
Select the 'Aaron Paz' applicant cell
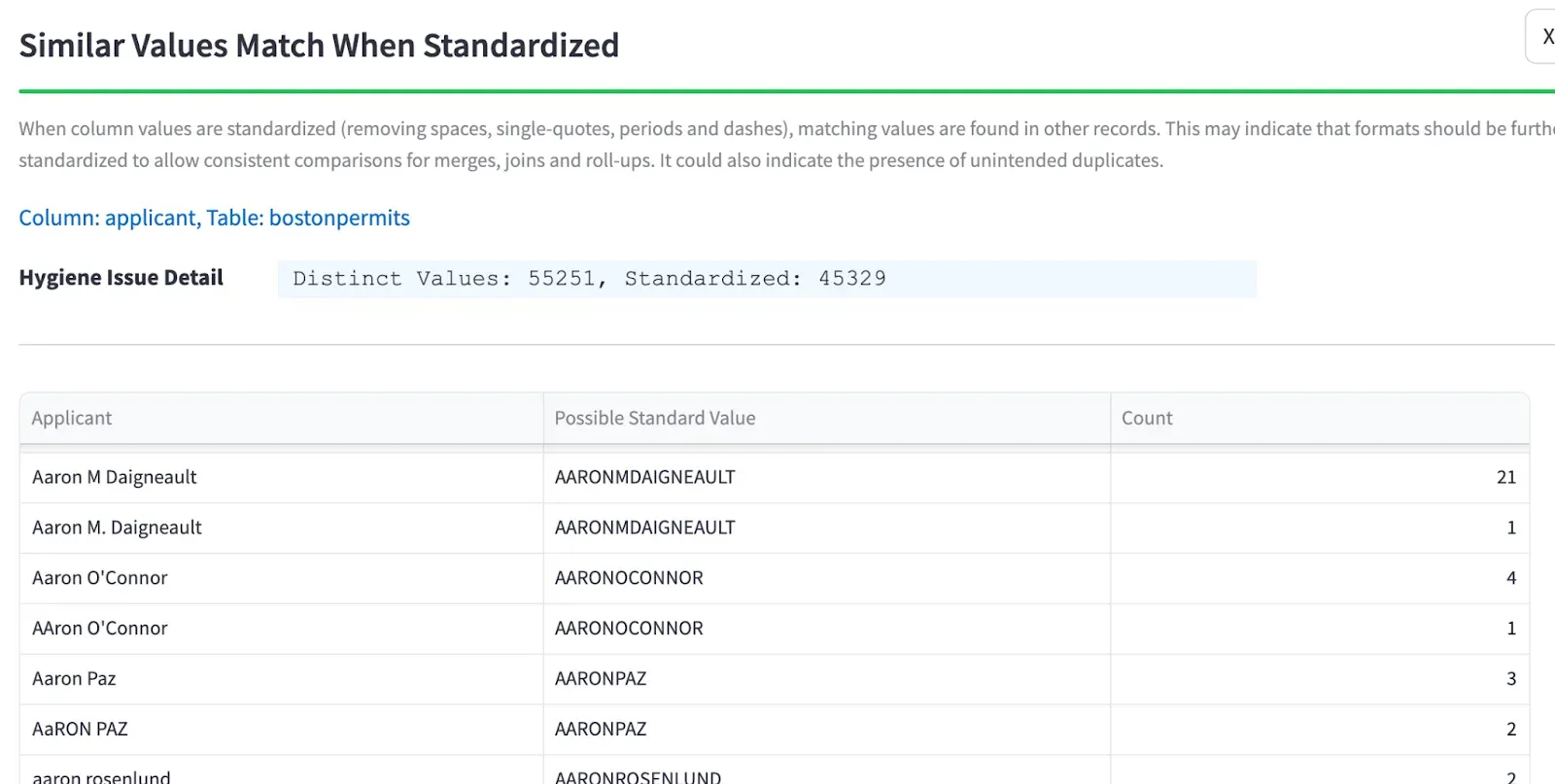click(x=281, y=679)
